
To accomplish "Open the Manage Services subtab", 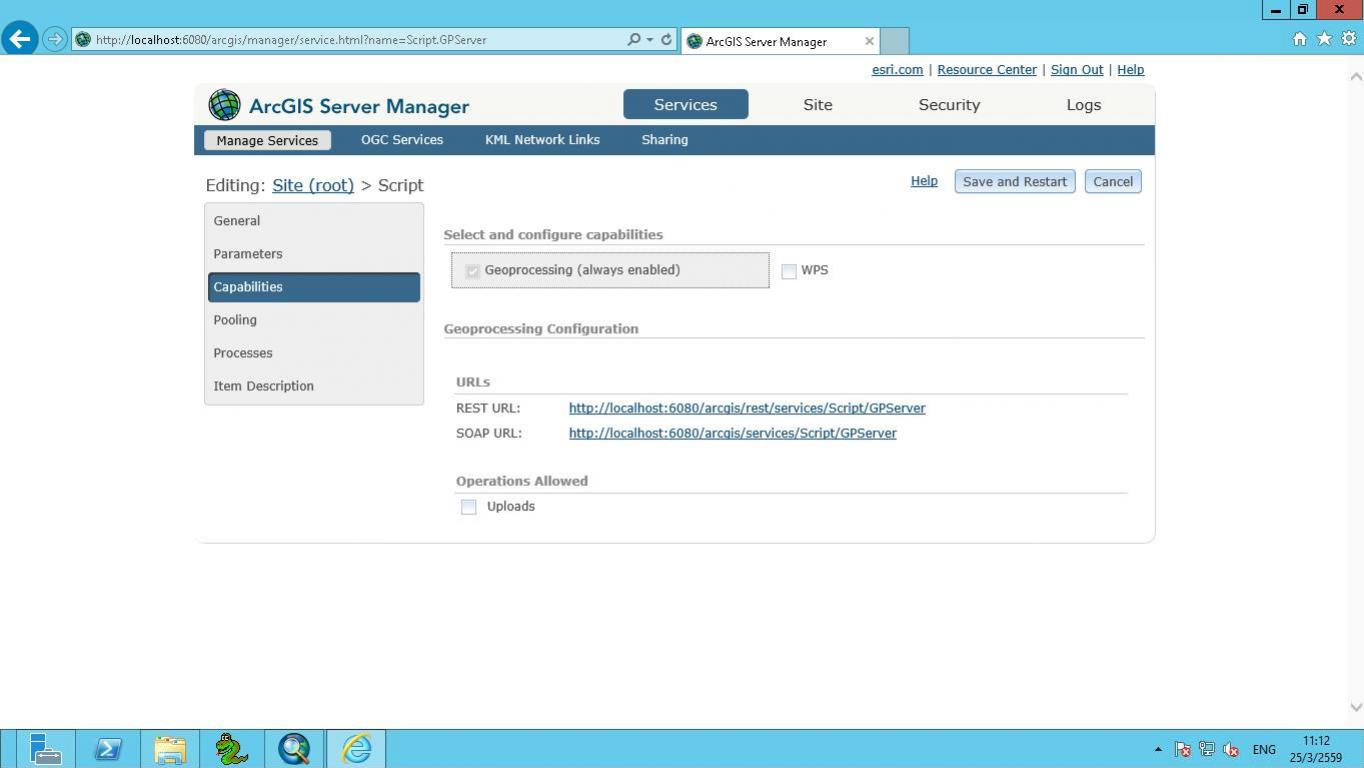I will coord(267,140).
